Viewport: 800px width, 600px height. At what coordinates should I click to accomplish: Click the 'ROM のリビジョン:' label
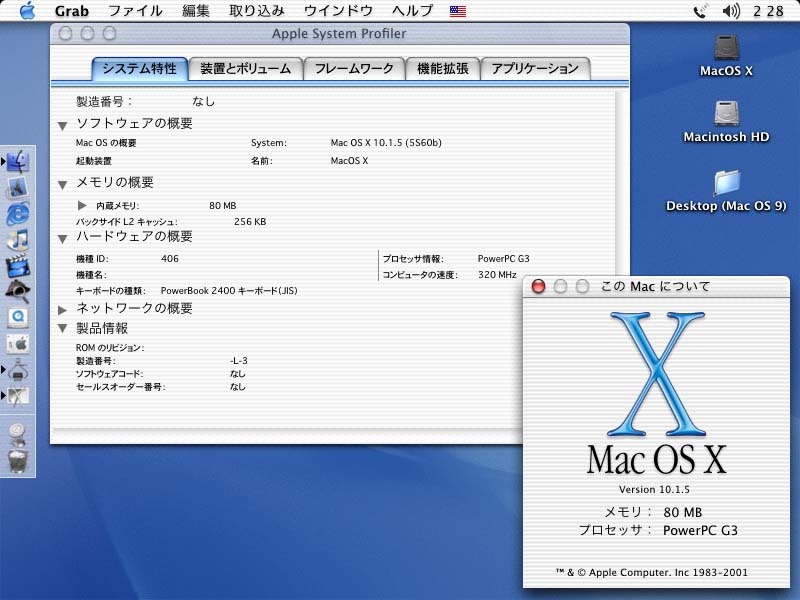110,347
